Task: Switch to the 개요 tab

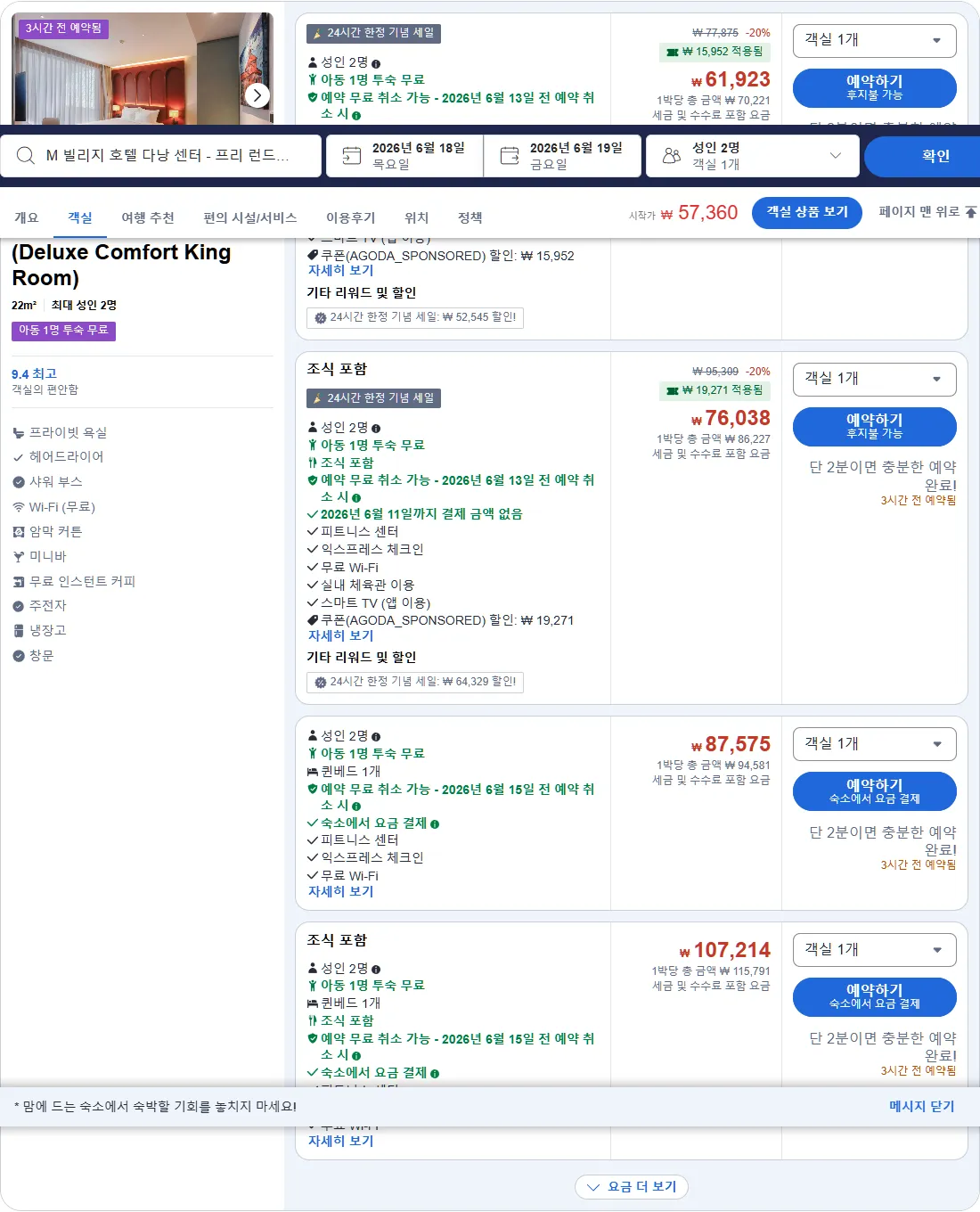Action: [27, 217]
